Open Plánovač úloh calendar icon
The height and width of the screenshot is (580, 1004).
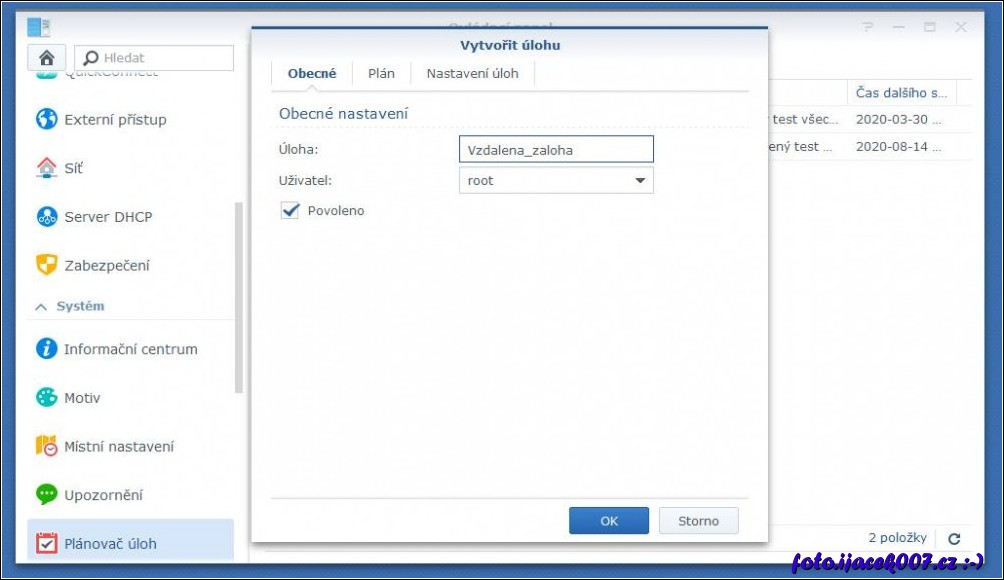click(47, 544)
